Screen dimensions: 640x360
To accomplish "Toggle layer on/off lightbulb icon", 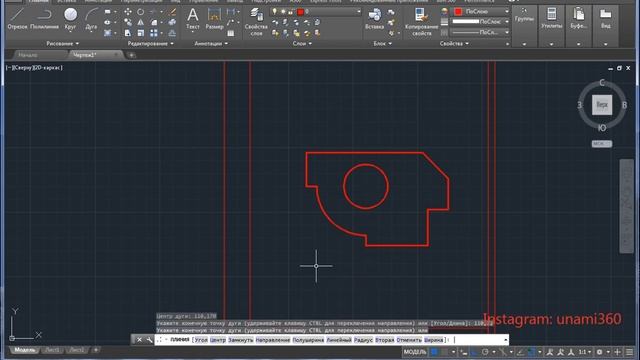I will pos(275,12).
